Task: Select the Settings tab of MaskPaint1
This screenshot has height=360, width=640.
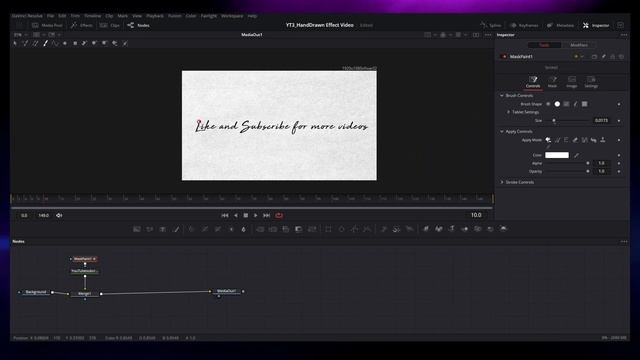Action: [x=591, y=82]
